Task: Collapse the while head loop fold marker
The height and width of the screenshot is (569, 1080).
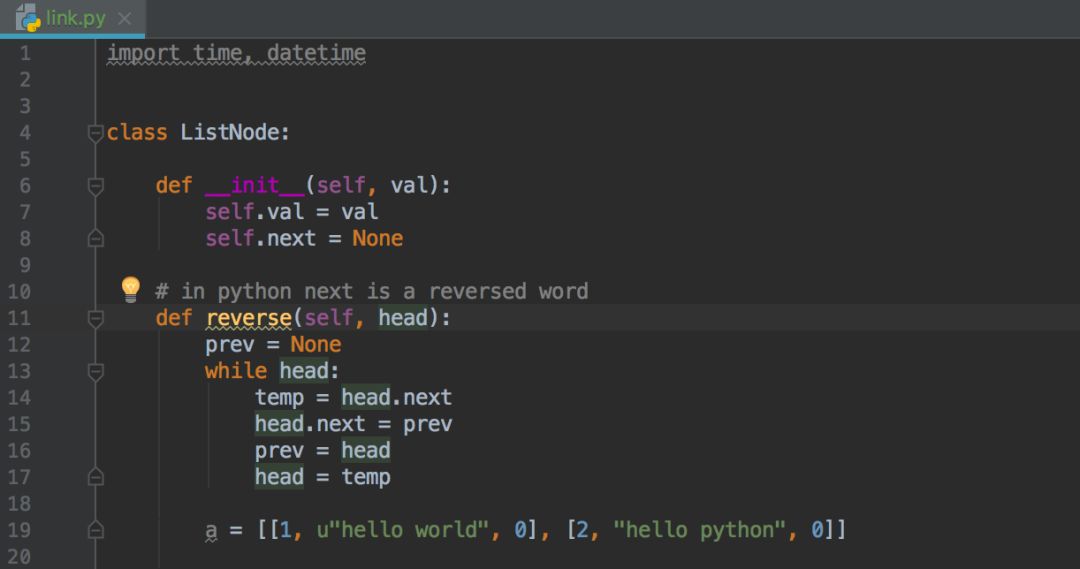Action: pyautogui.click(x=96, y=371)
